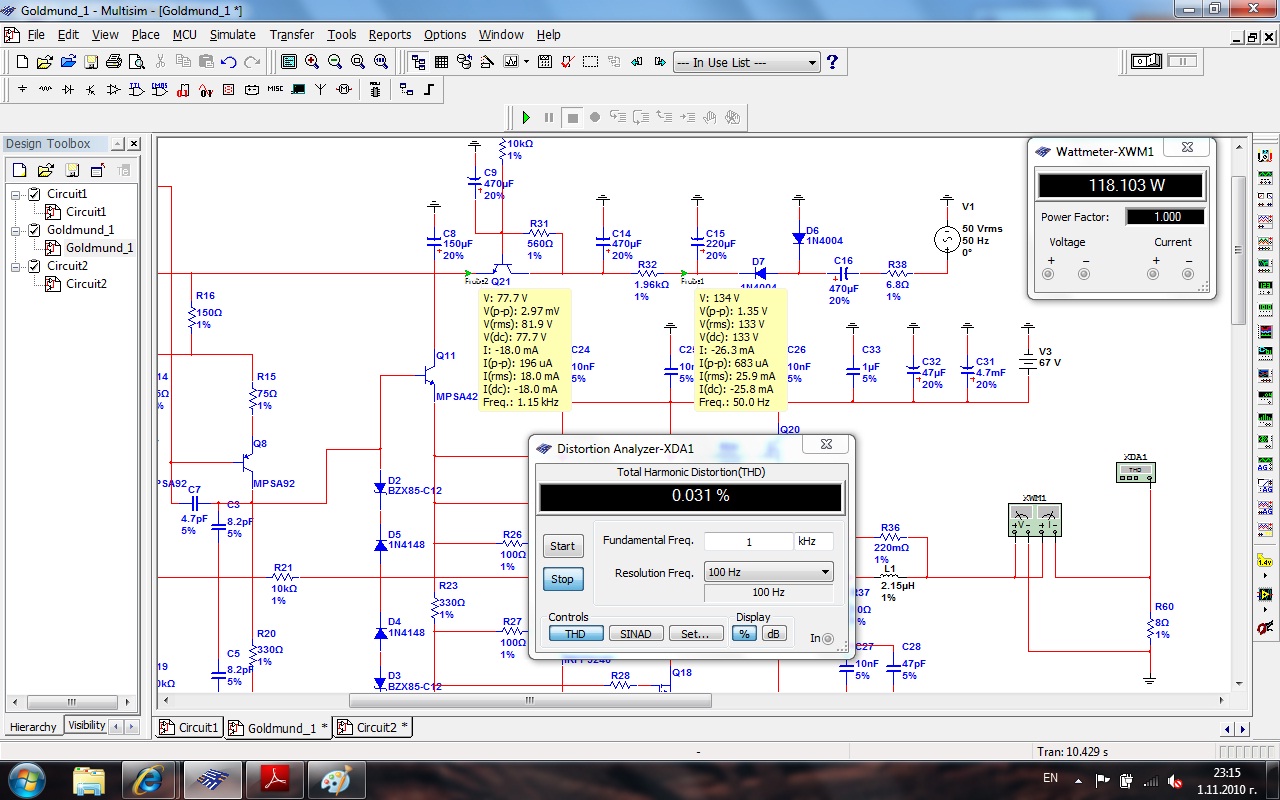Place a source component
The width and height of the screenshot is (1280, 800).
click(x=22, y=89)
